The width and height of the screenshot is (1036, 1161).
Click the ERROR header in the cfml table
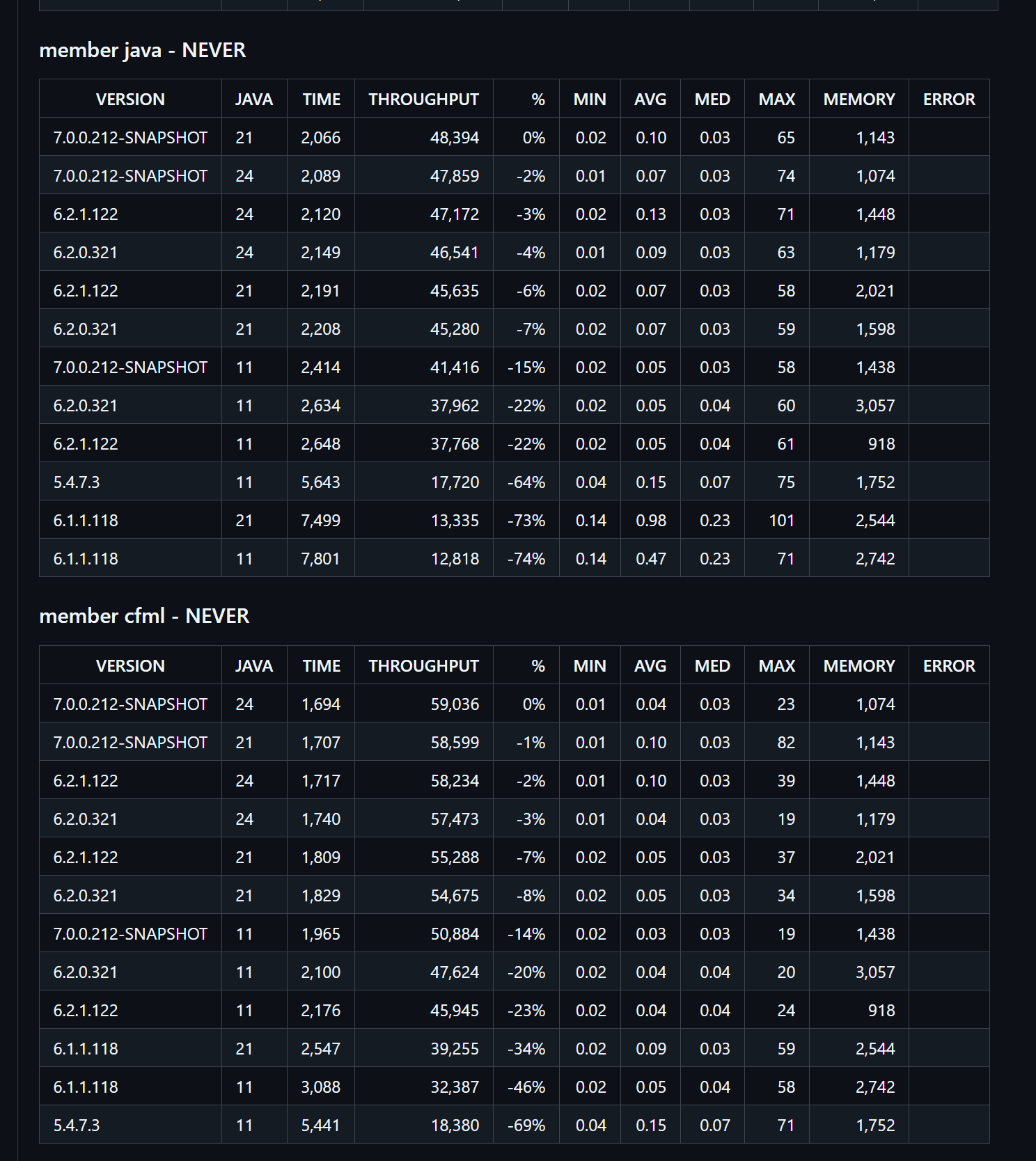pos(949,665)
